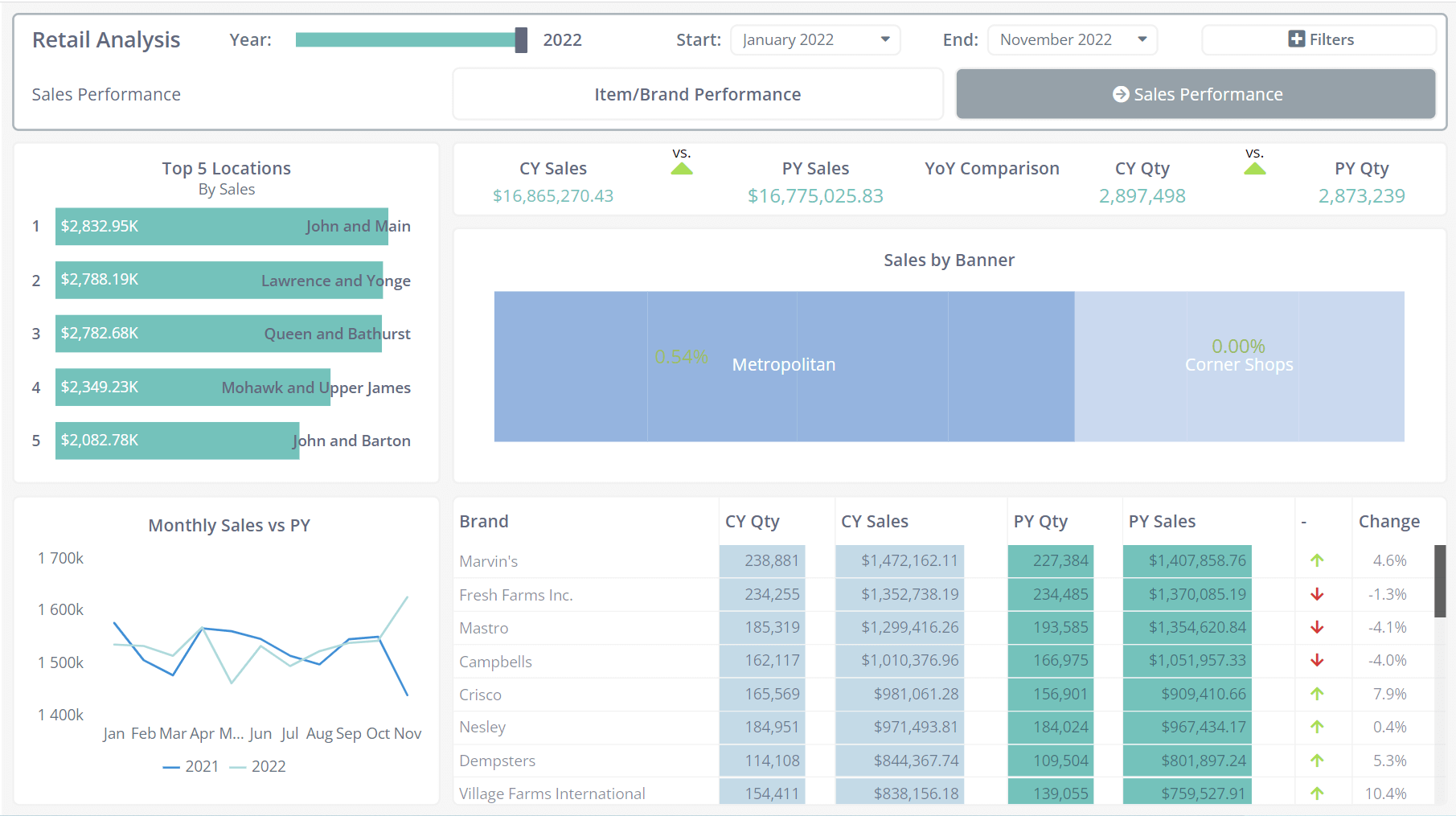Click the circled arrow icon on Sales Performance

[1119, 94]
